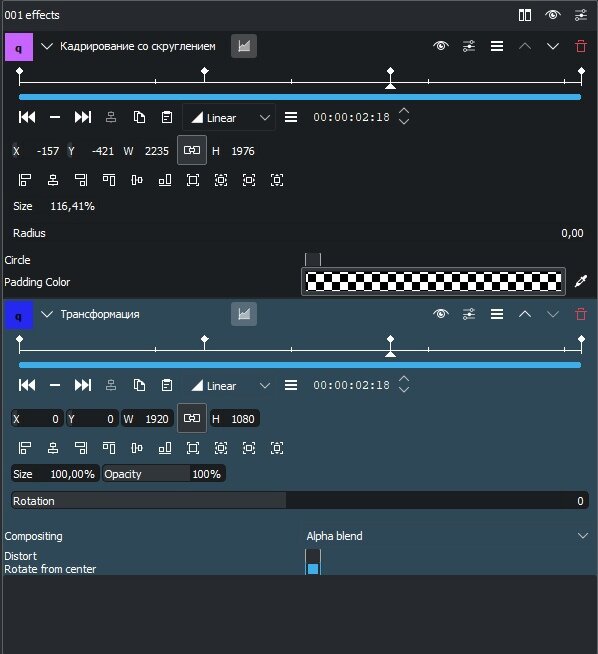The height and width of the screenshot is (654, 598).
Task: Open presets sliders for Трансформация
Action: pos(469,314)
